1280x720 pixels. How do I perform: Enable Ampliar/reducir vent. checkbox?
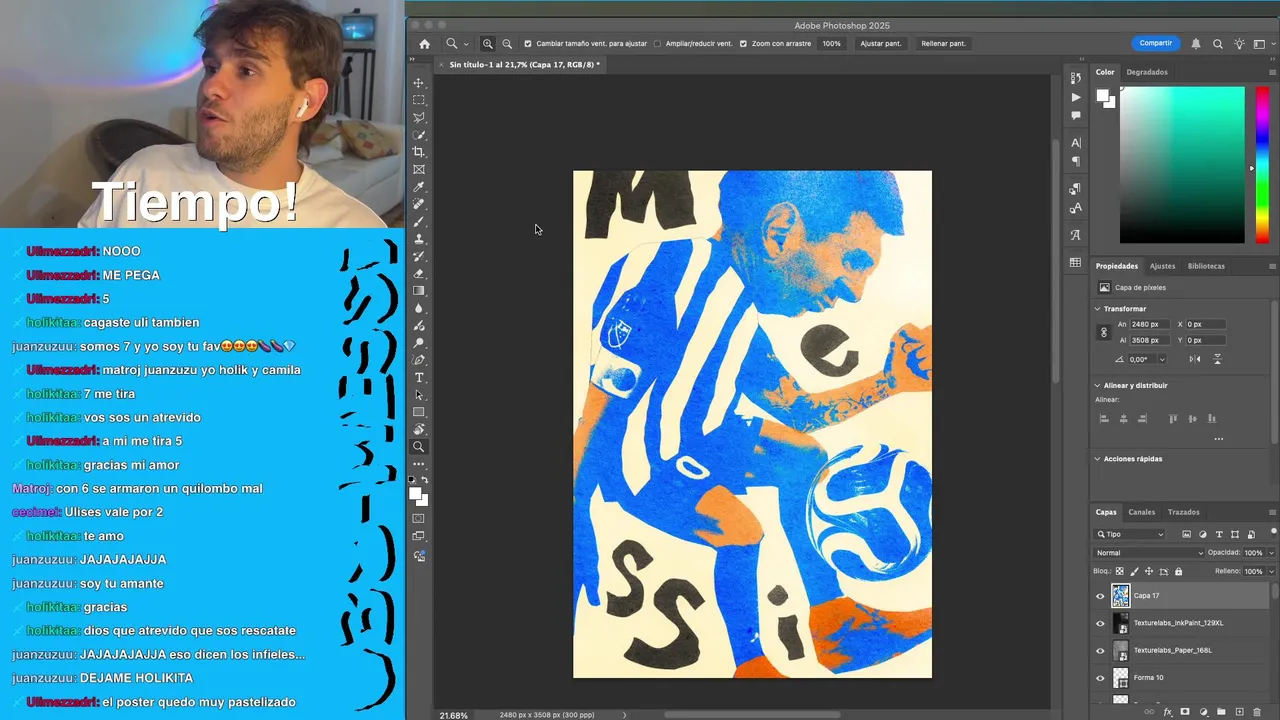tap(657, 44)
